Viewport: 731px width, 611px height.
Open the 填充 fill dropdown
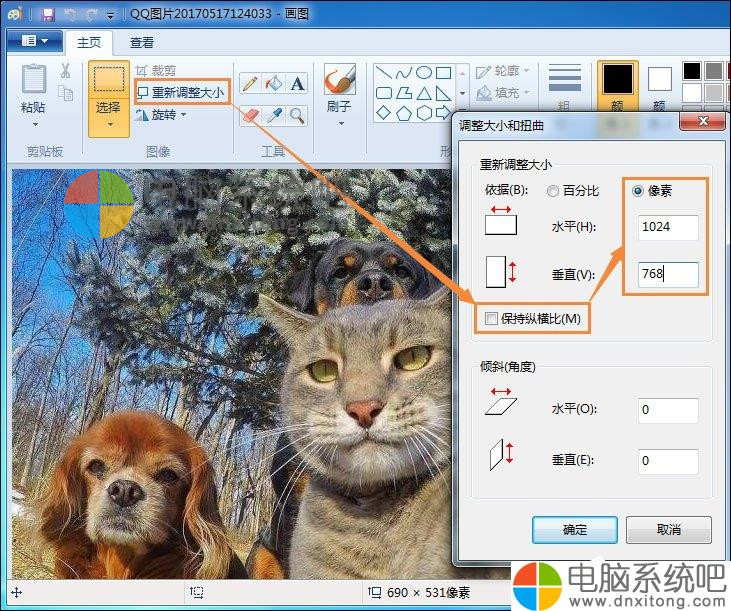pos(503,93)
